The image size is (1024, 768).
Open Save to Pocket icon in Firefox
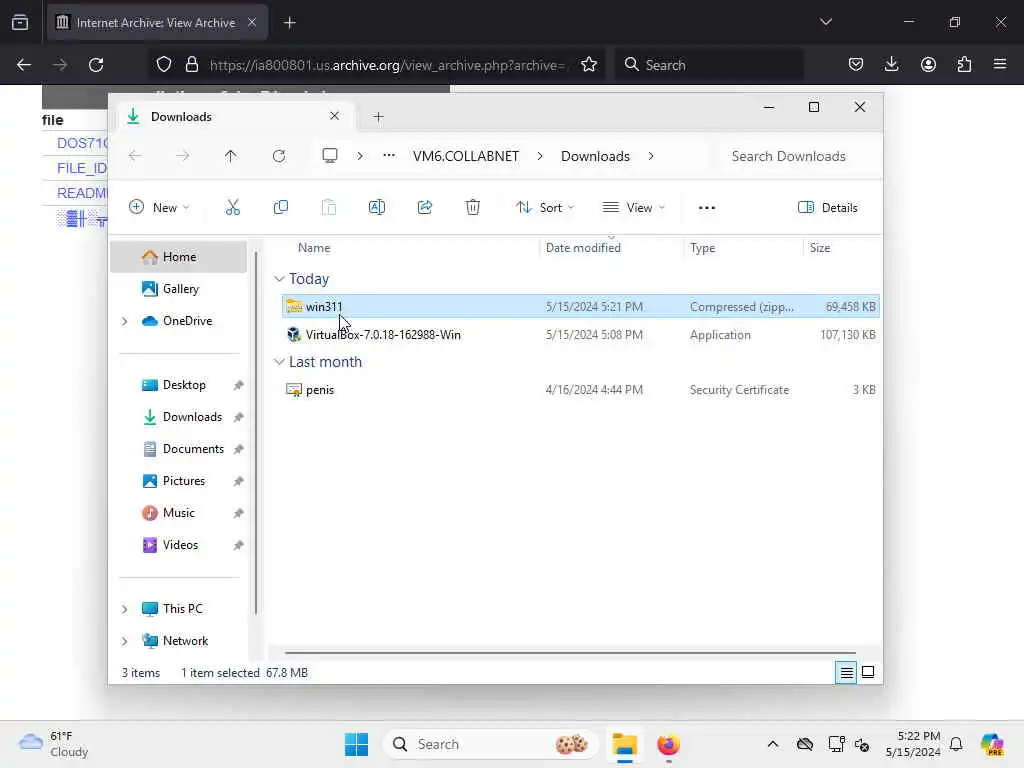856,65
